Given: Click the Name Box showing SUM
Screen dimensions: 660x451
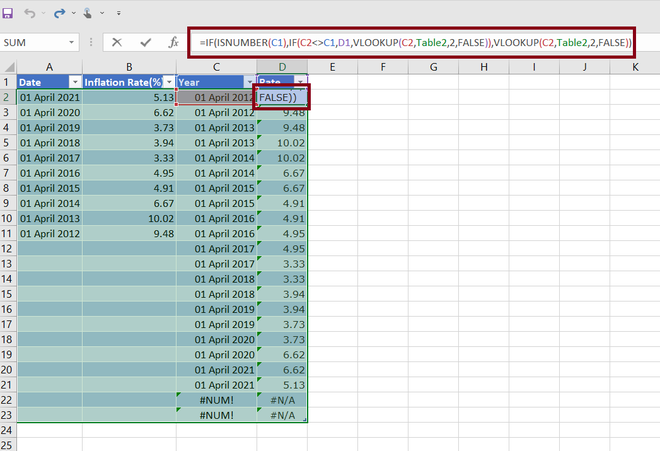Looking at the screenshot, I should (x=34, y=43).
